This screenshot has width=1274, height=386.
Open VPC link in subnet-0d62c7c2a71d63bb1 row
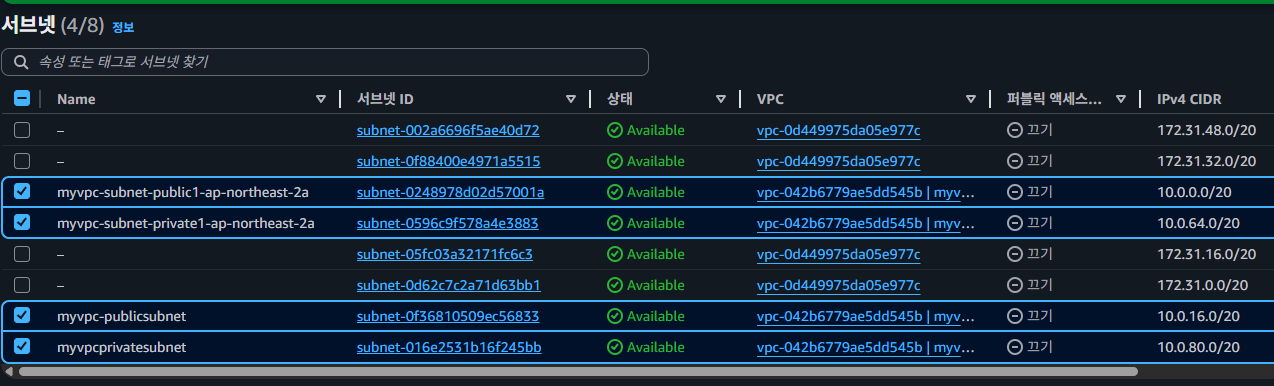coord(838,285)
